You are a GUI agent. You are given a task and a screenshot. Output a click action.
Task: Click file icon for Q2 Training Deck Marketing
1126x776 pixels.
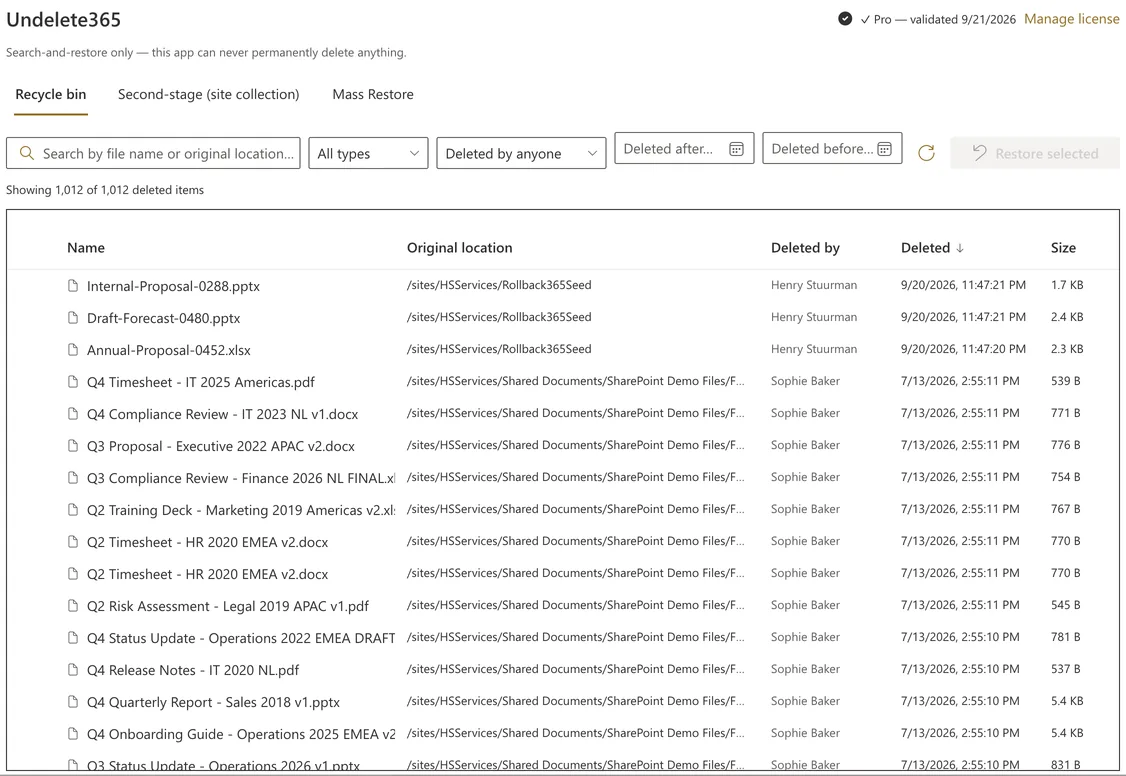(x=73, y=510)
